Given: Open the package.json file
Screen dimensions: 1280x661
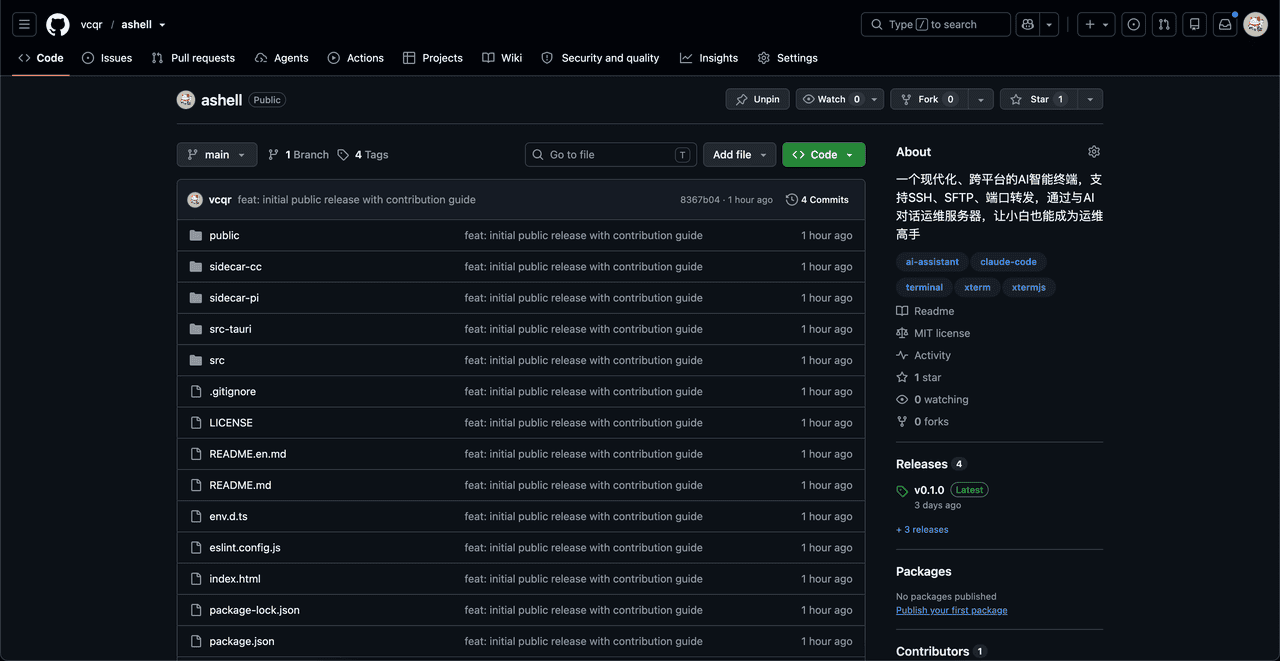Looking at the screenshot, I should tap(242, 641).
